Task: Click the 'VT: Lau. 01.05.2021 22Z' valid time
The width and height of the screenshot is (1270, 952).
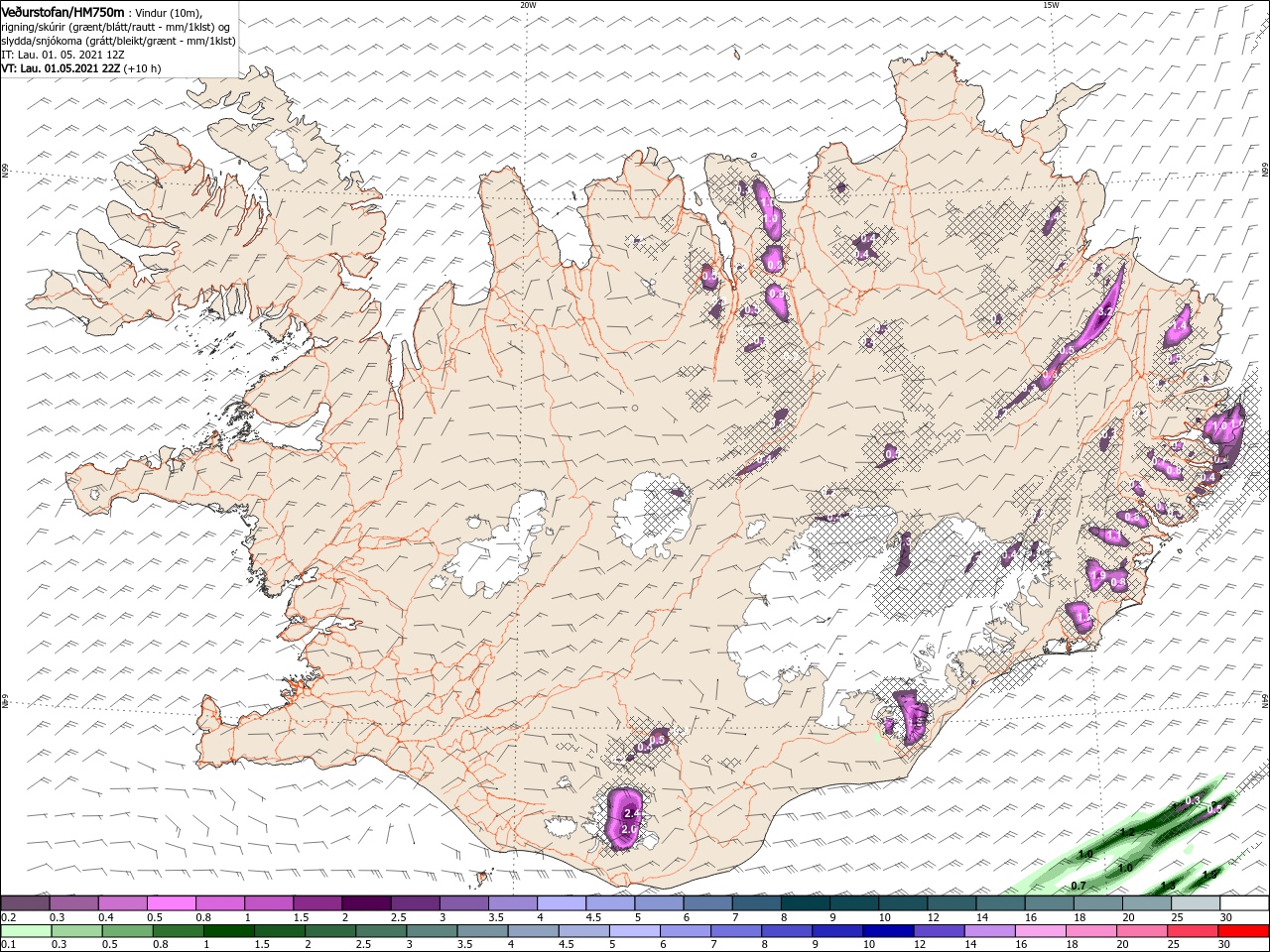Action: coord(61,68)
